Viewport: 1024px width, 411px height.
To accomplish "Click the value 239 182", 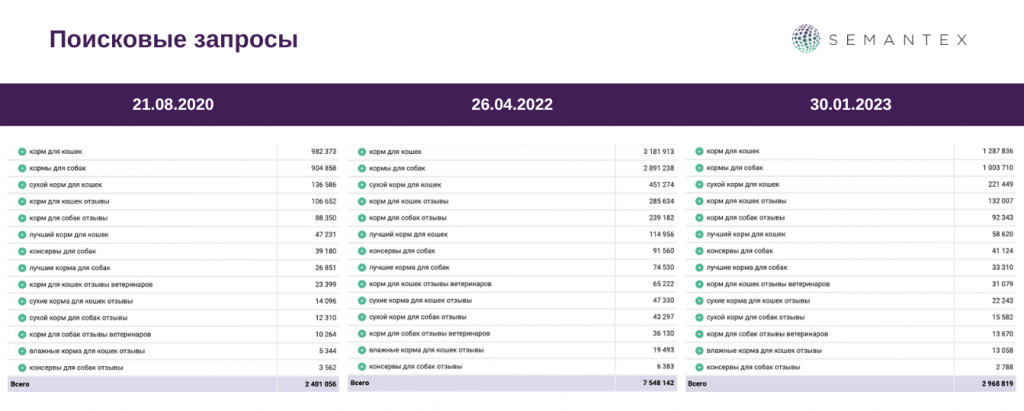I will [x=662, y=218].
